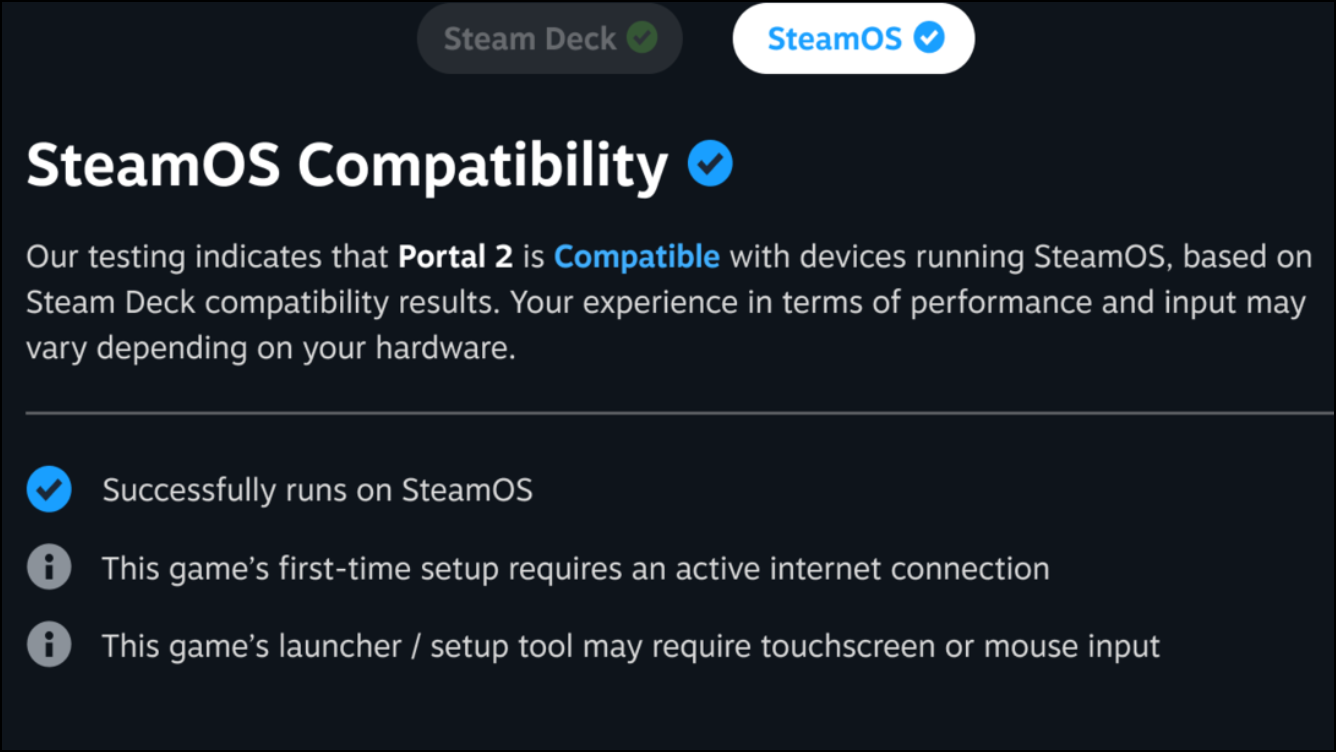Image resolution: width=1336 pixels, height=752 pixels.
Task: Click blue check icon next to Successfully runs
Action: click(49, 490)
